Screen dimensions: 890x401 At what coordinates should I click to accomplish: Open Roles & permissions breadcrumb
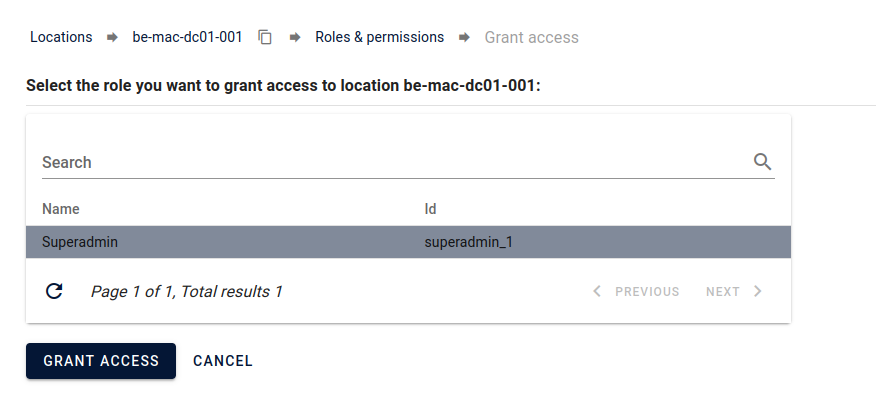pyautogui.click(x=380, y=37)
